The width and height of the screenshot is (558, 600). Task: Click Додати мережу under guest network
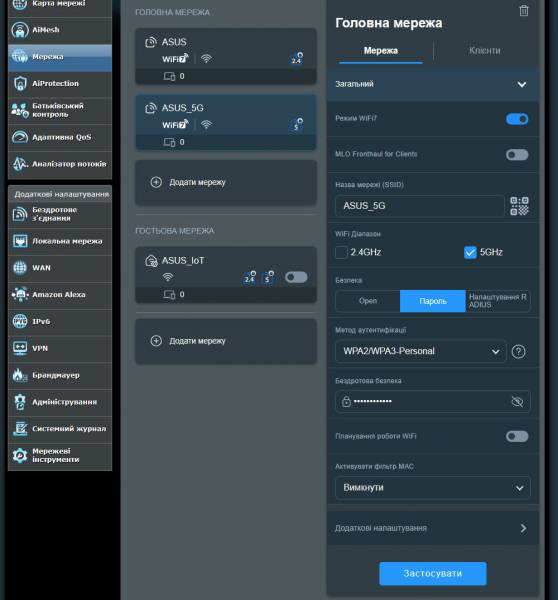tap(226, 341)
